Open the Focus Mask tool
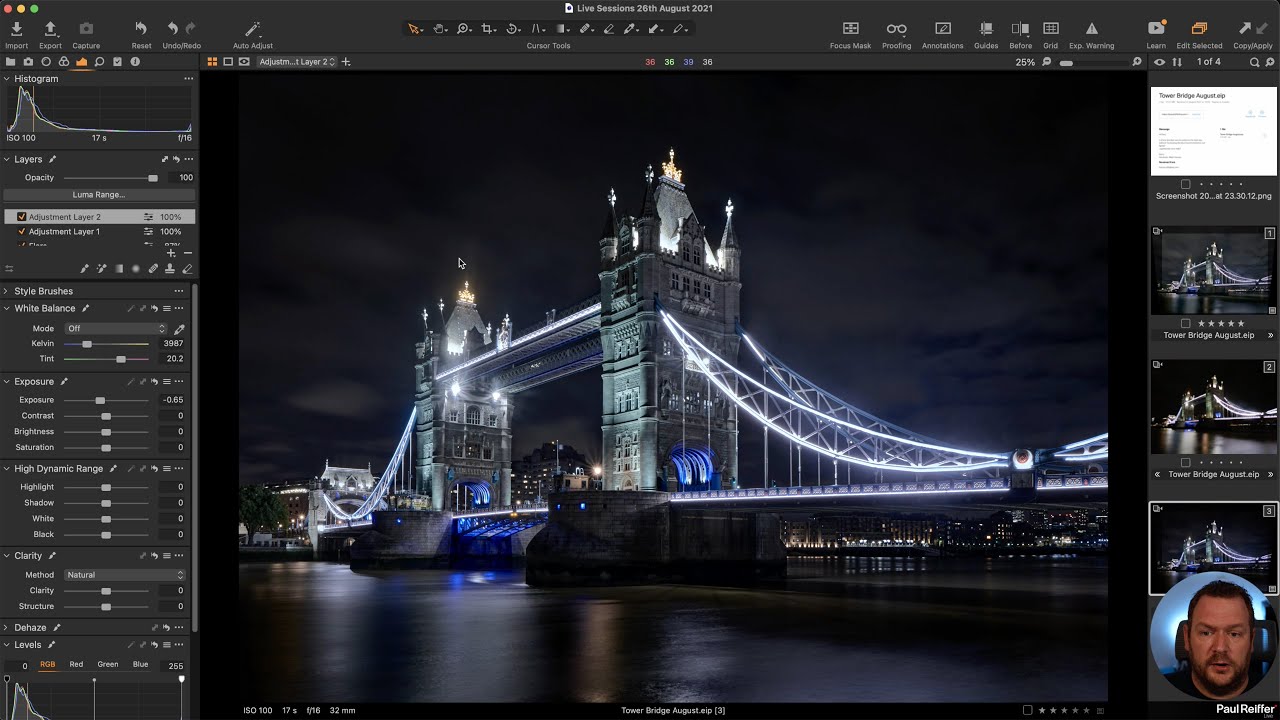 coord(850,29)
